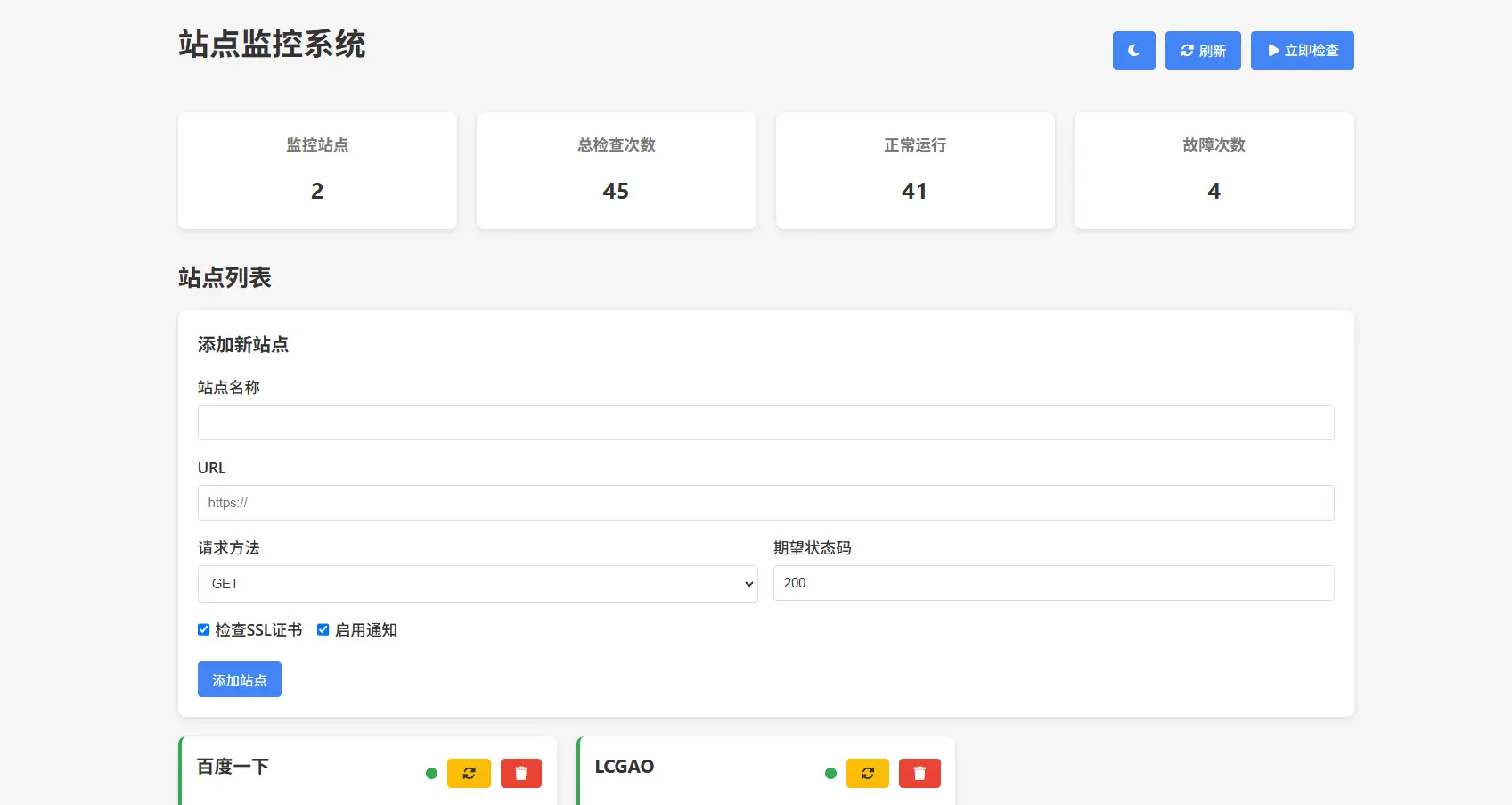1512x805 pixels.
Task: Select the 正常运行 stats card
Action: point(915,170)
